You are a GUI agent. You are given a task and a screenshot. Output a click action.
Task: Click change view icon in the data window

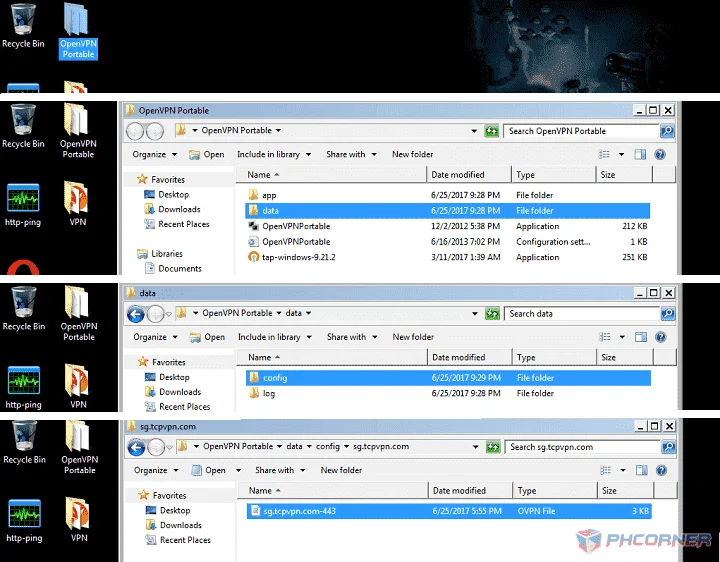[x=605, y=337]
